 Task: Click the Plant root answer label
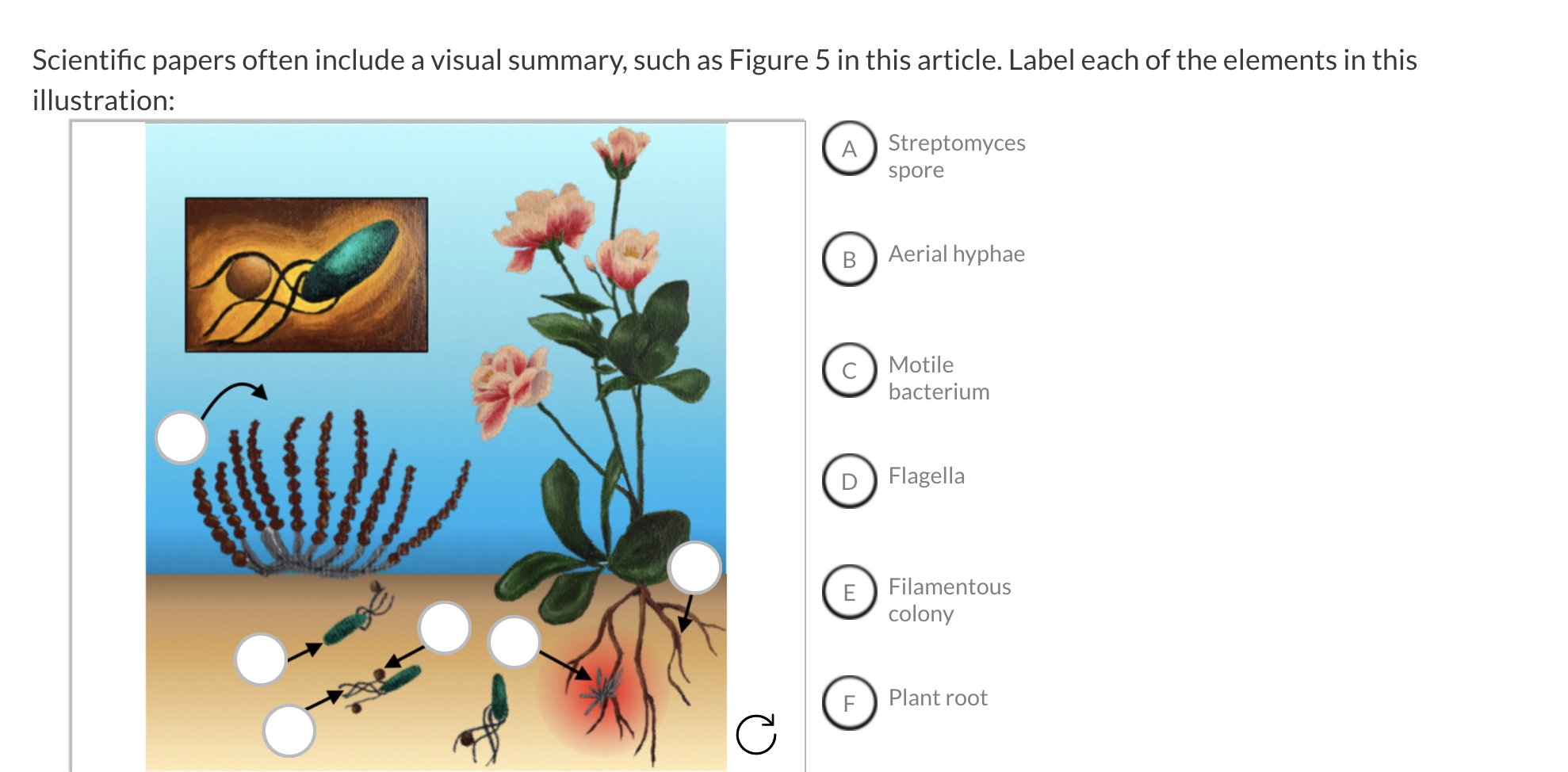point(937,697)
